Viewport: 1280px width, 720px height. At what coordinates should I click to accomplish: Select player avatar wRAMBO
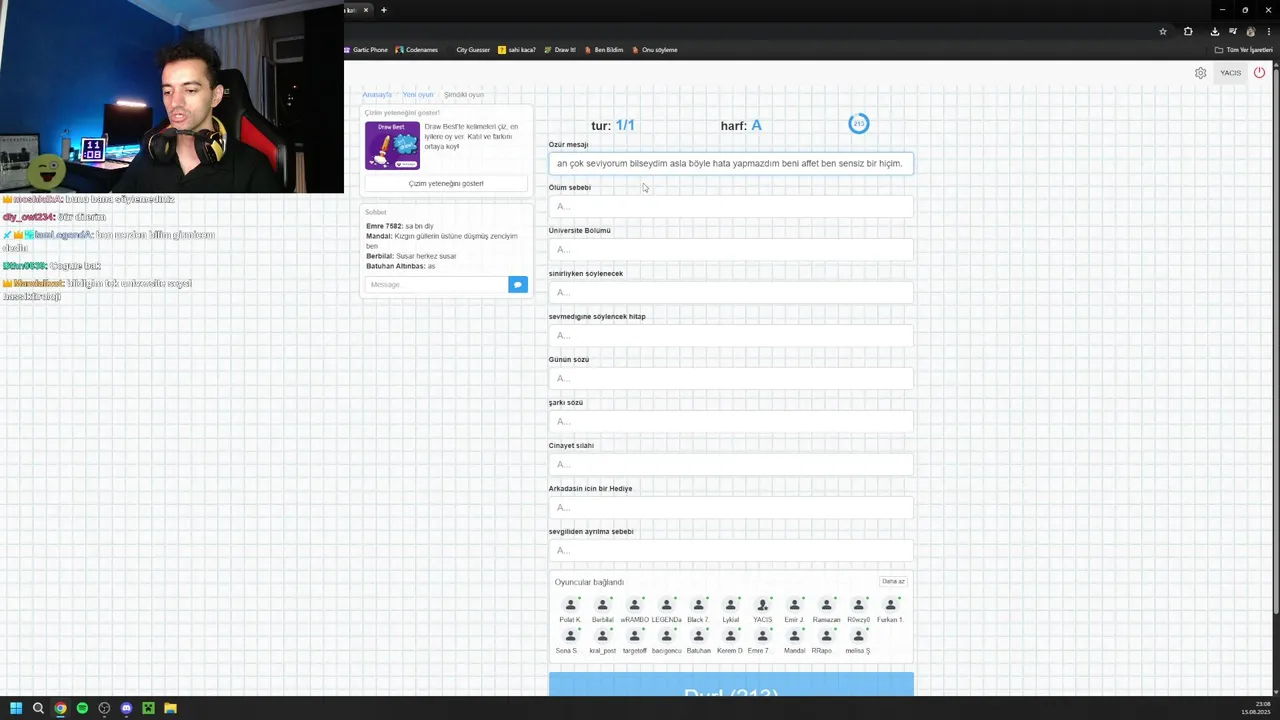pos(634,610)
